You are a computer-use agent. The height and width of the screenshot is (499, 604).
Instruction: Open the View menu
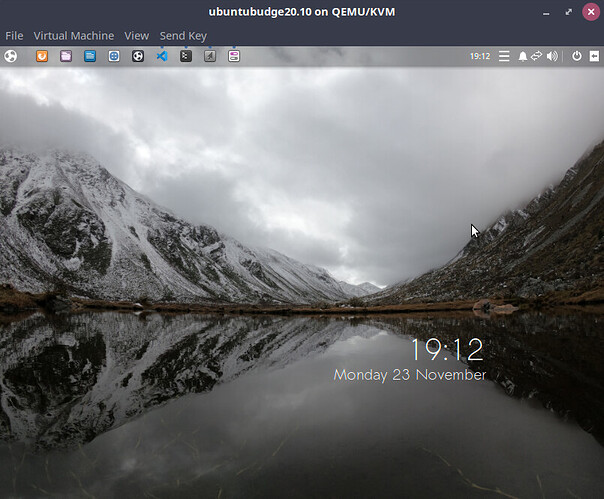[136, 36]
